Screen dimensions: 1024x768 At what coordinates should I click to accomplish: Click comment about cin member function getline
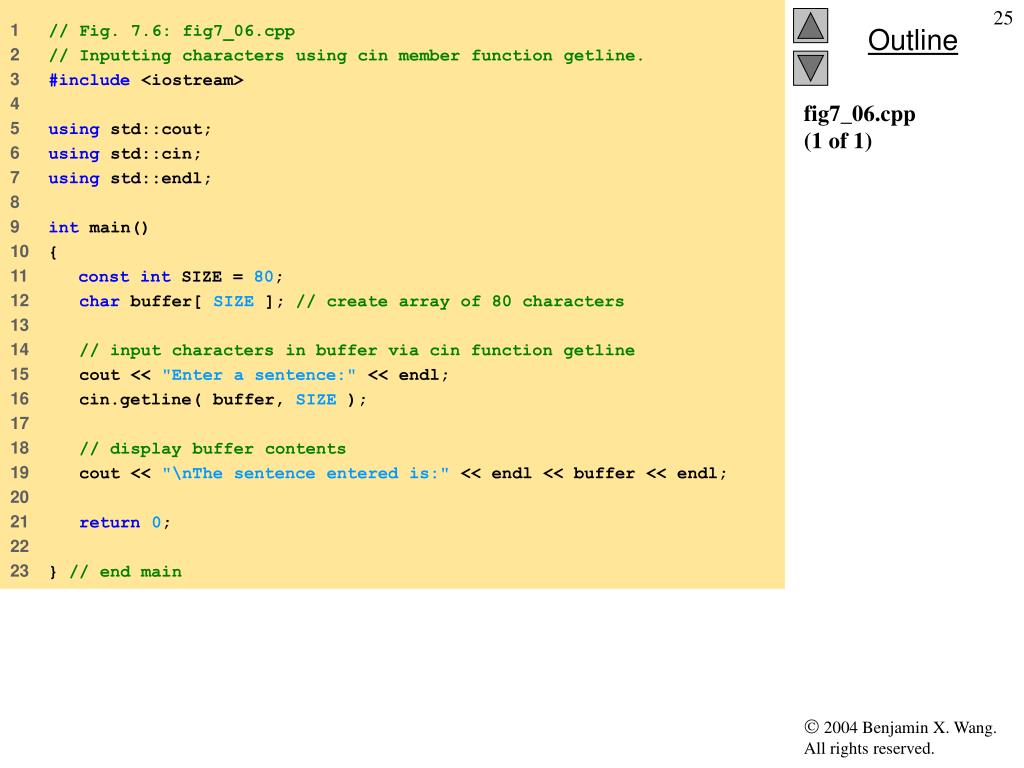pos(346,56)
